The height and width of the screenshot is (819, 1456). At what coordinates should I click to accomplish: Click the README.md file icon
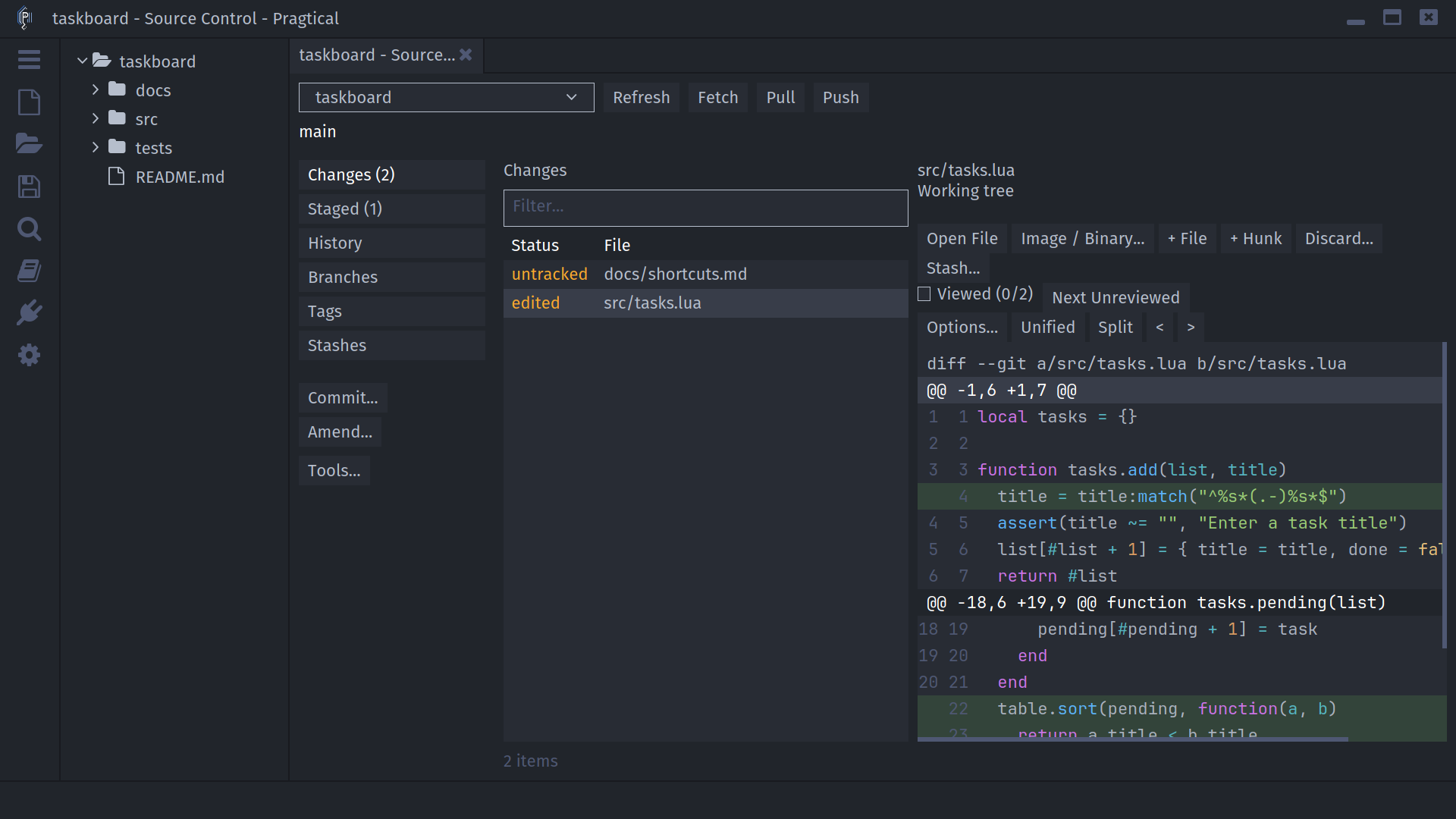tap(116, 177)
